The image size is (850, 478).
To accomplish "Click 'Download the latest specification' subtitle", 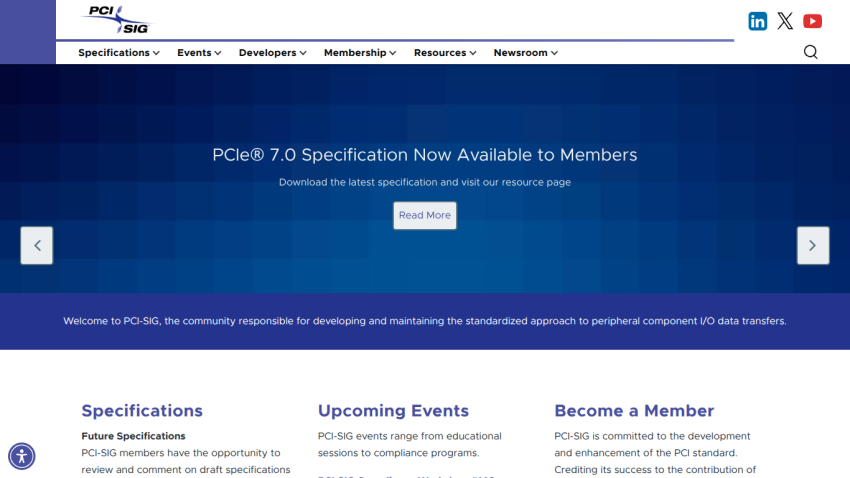I will tap(424, 182).
